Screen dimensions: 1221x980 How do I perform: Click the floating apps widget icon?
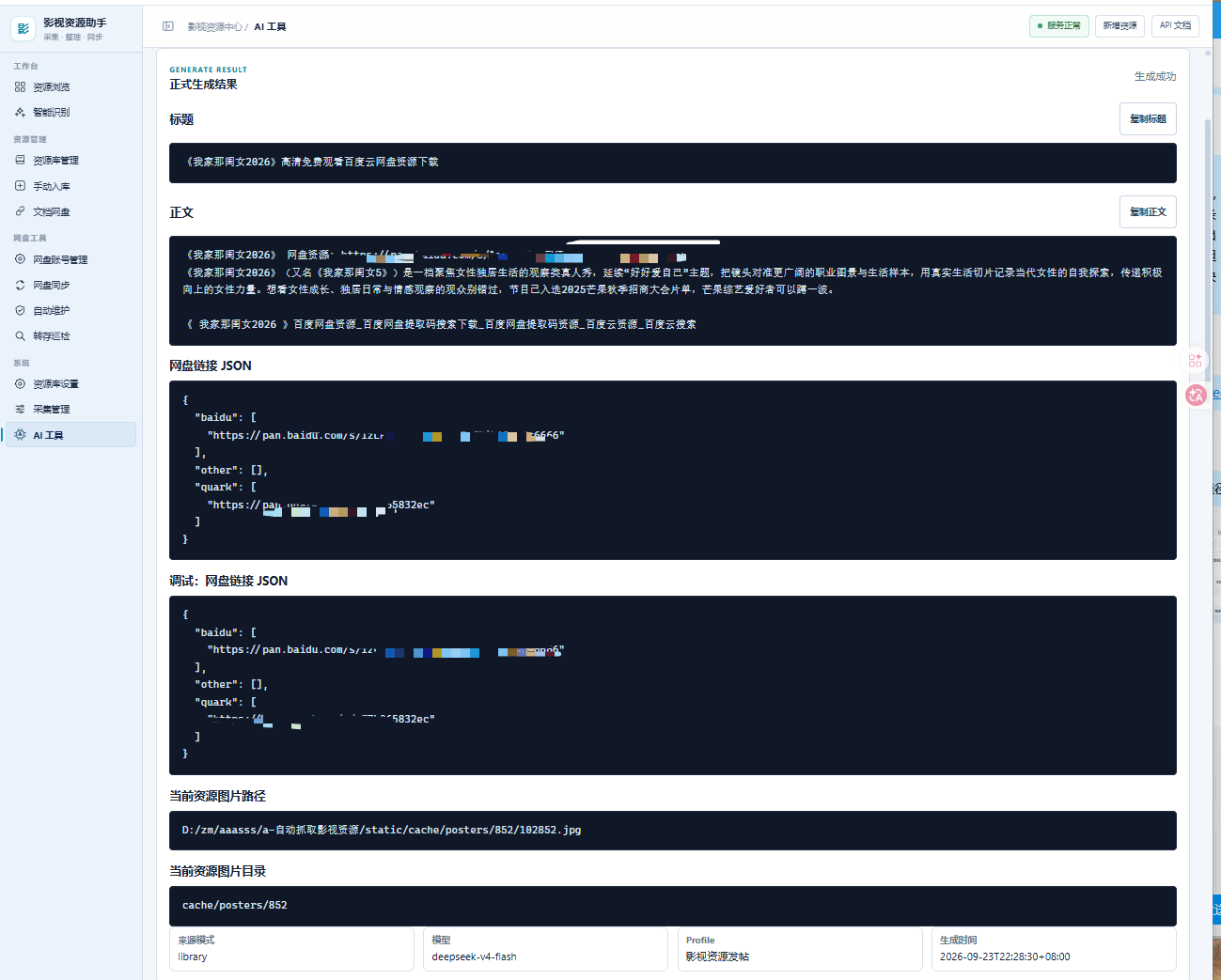coord(1196,360)
